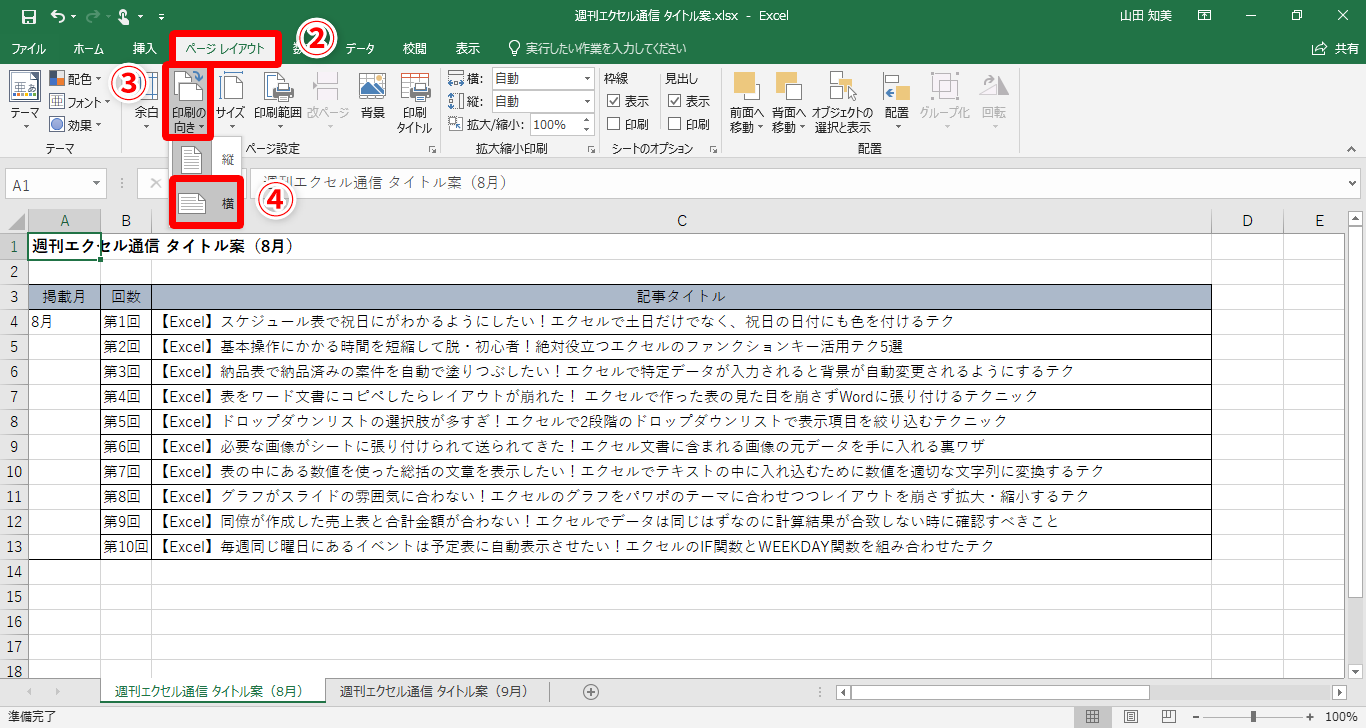The width and height of the screenshot is (1366, 728).
Task: Switch to Normal view in status bar
Action: tap(1093, 717)
